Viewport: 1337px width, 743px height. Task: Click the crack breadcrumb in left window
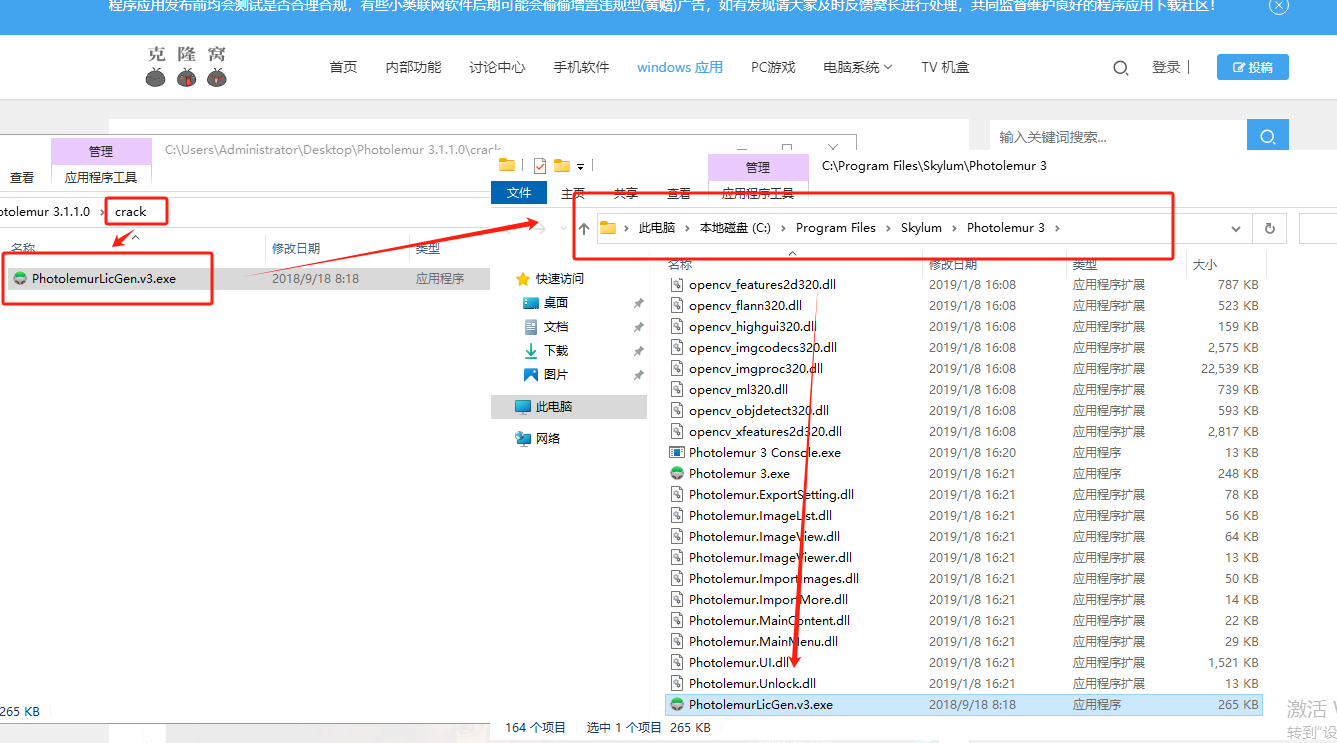[x=131, y=212]
